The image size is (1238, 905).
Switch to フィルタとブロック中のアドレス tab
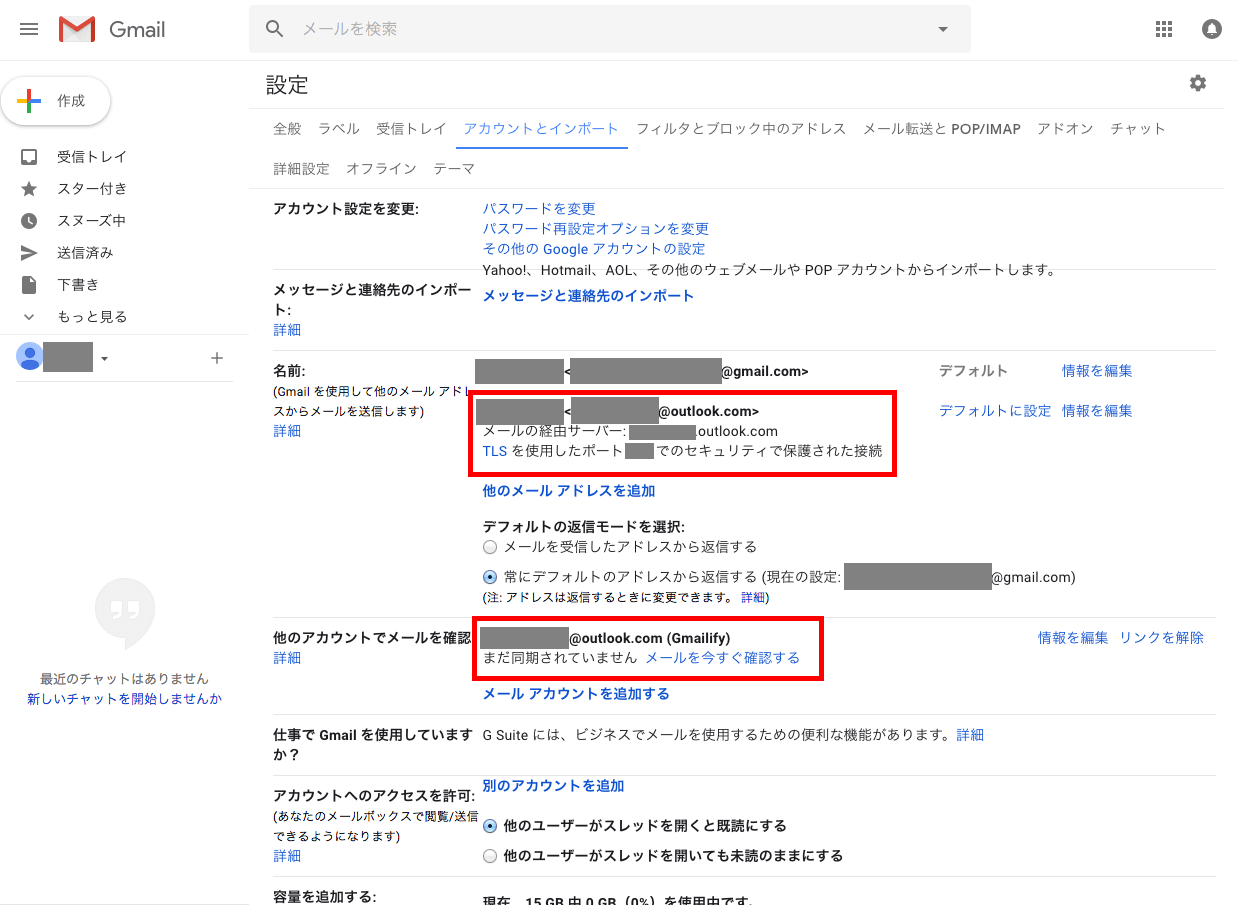click(741, 129)
